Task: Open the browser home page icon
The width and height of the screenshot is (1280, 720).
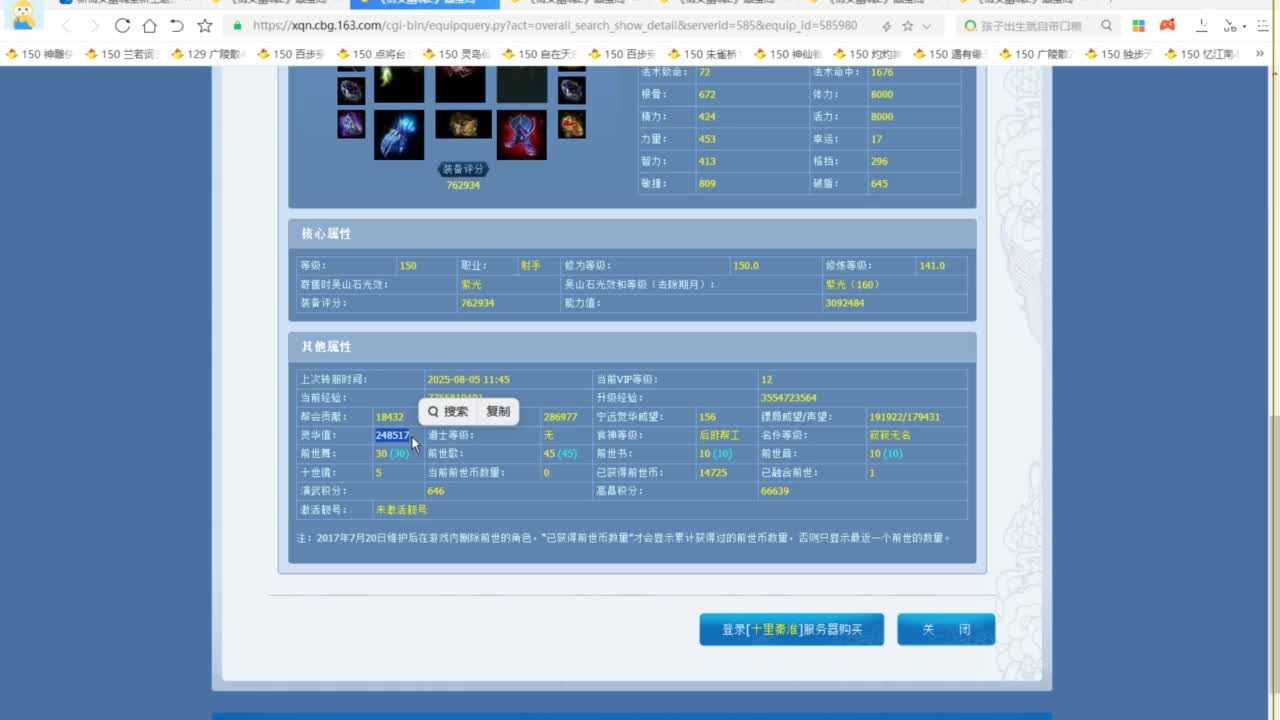Action: point(149,25)
